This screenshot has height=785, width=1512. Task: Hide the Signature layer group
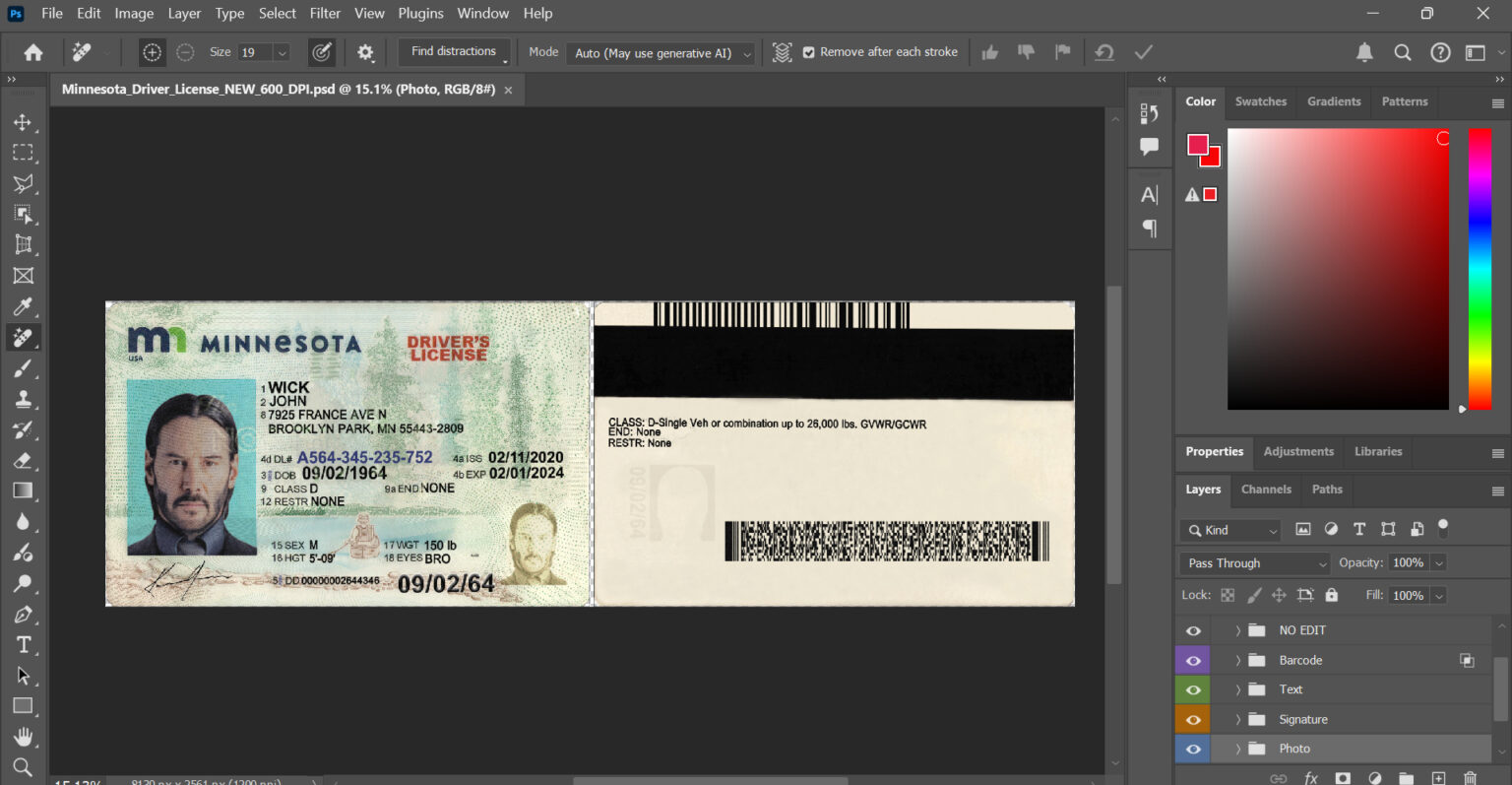point(1193,719)
